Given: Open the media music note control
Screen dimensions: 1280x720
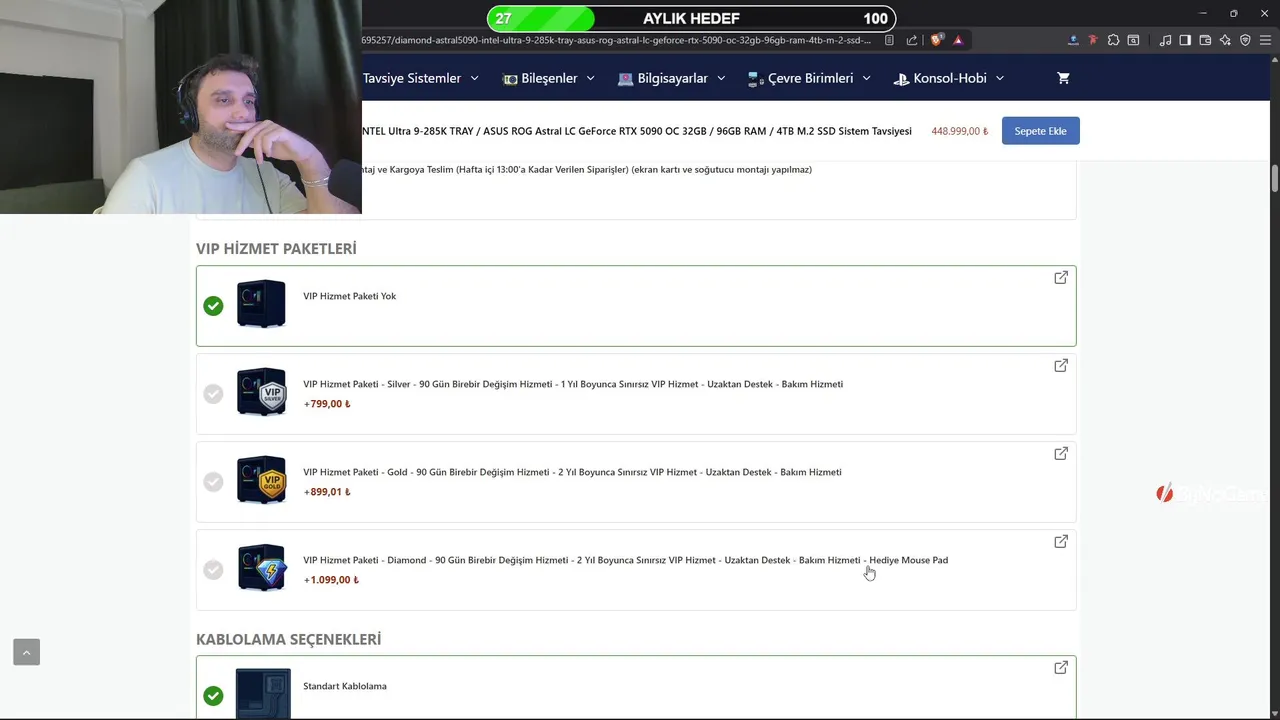Looking at the screenshot, I should 1165,40.
